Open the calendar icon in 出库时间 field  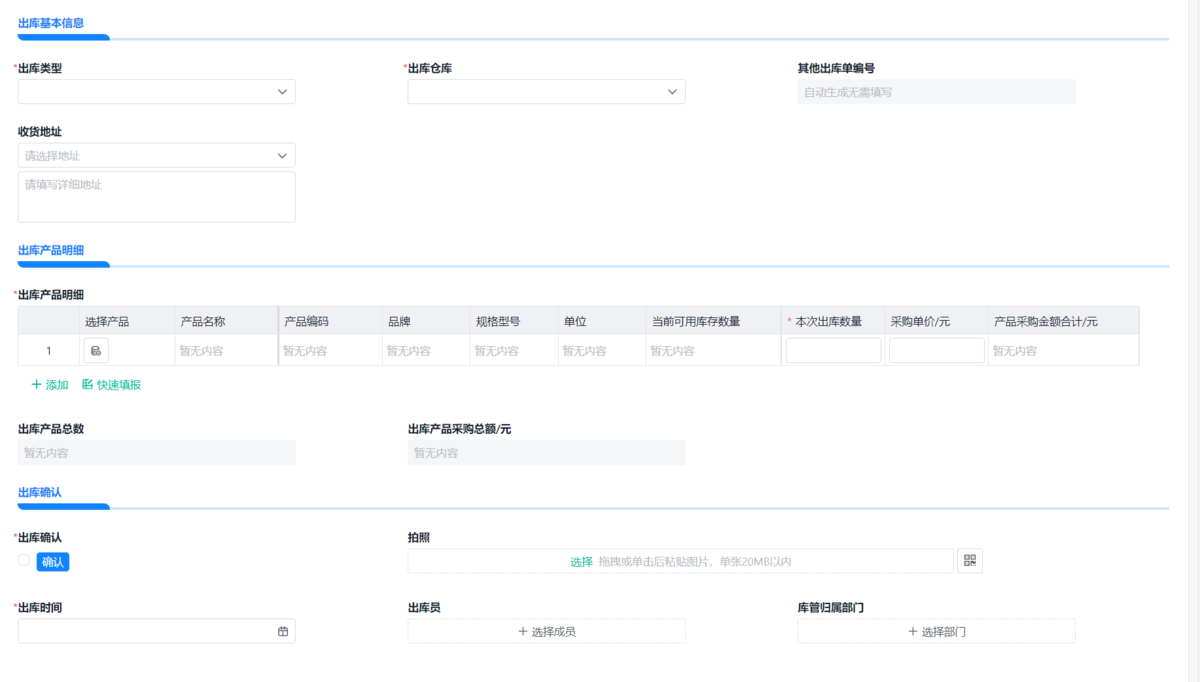tap(283, 632)
